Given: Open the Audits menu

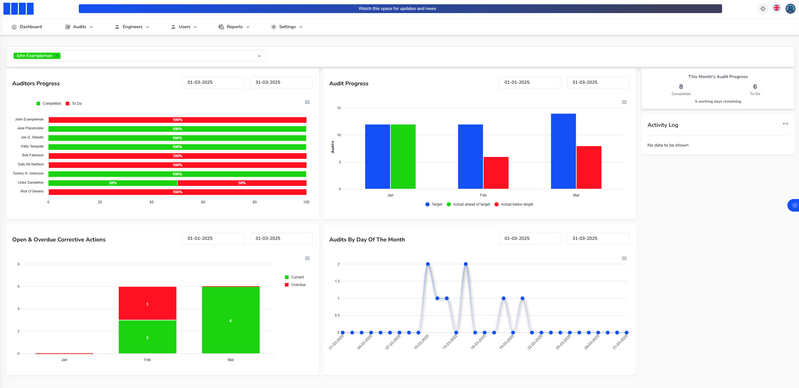Looking at the screenshot, I should tap(79, 27).
